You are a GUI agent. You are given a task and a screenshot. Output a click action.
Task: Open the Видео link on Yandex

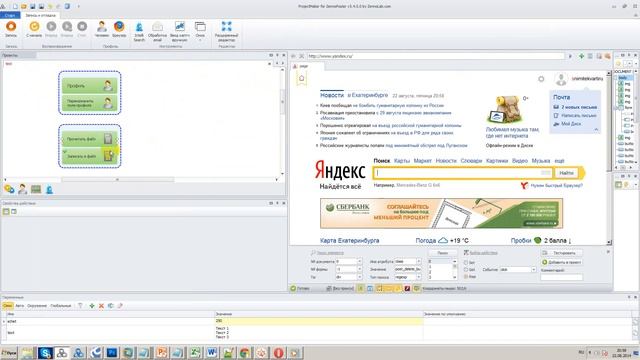(520, 161)
